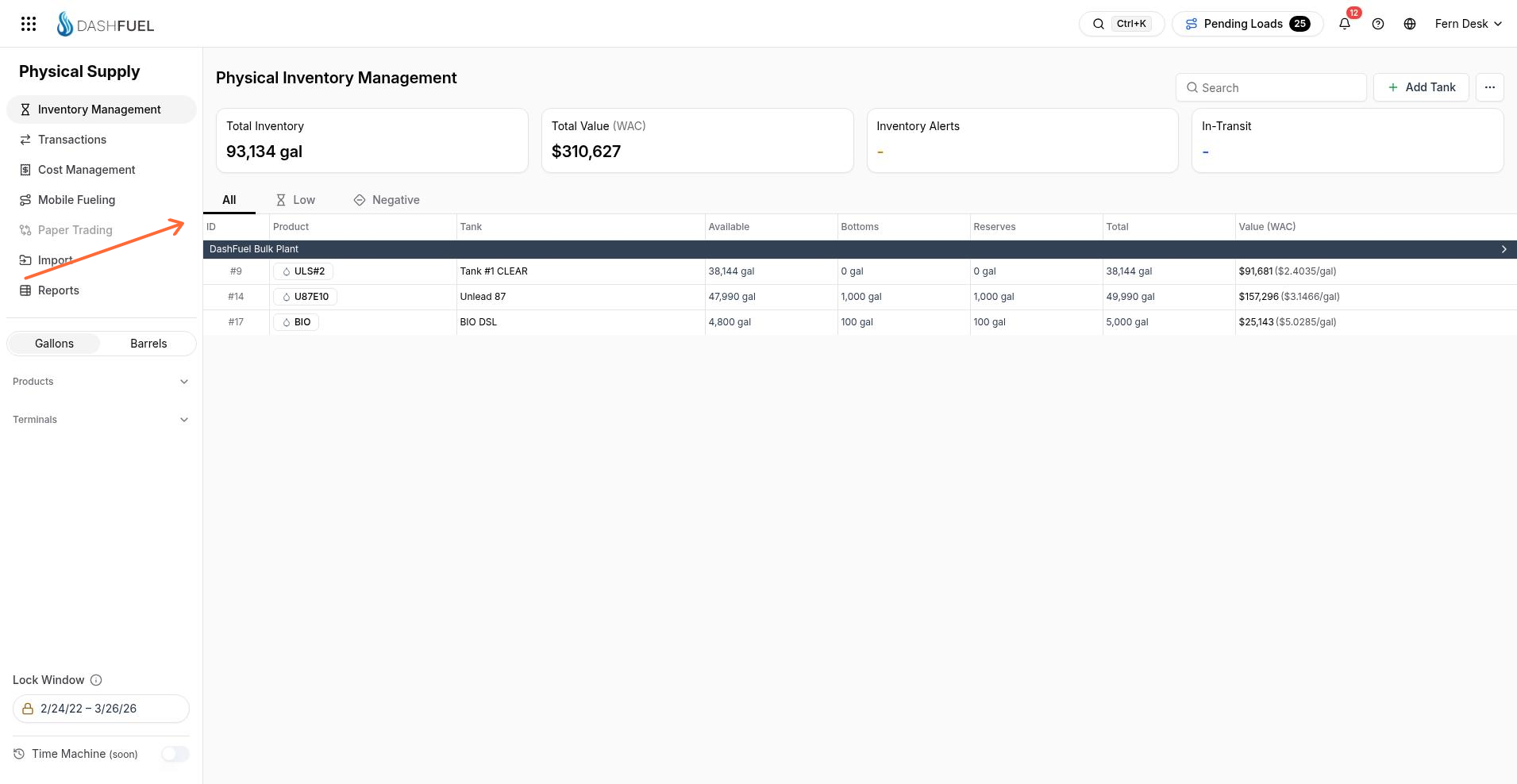The height and width of the screenshot is (784, 1517).
Task: Click the droplet icon on U87E10
Action: pyautogui.click(x=287, y=297)
